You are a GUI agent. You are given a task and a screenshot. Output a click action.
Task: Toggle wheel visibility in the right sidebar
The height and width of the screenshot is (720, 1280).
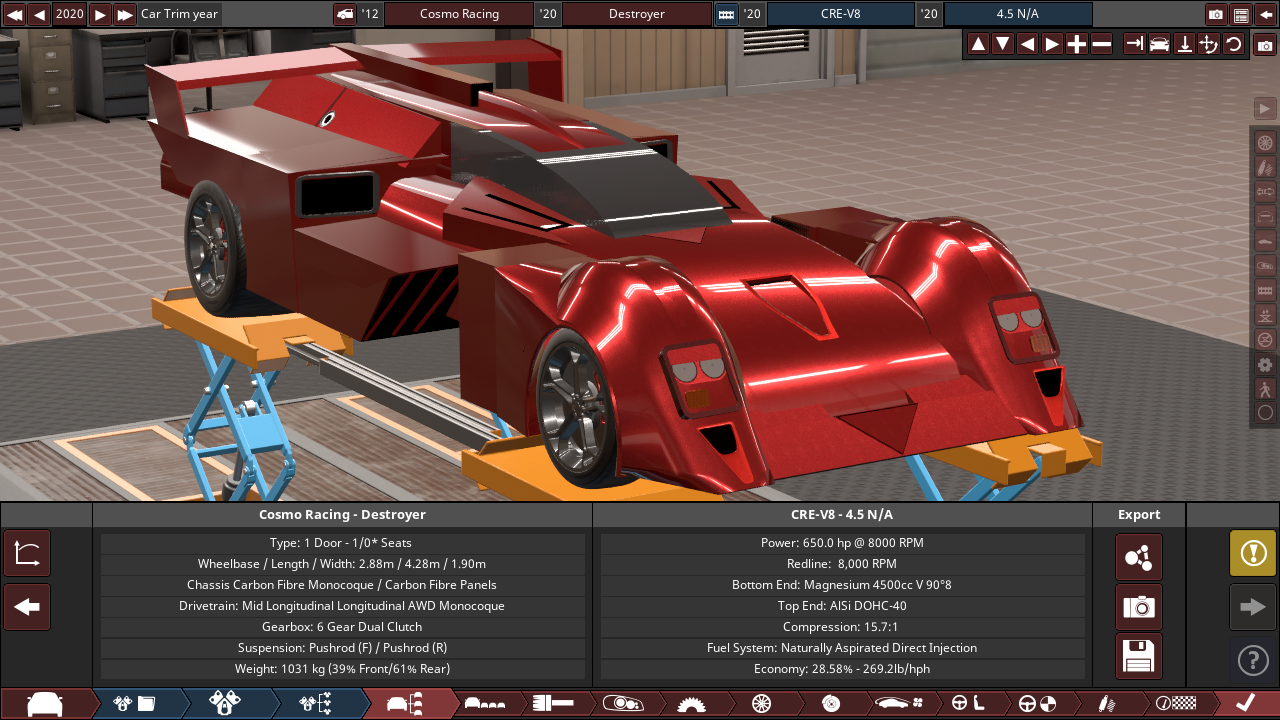[1265, 142]
